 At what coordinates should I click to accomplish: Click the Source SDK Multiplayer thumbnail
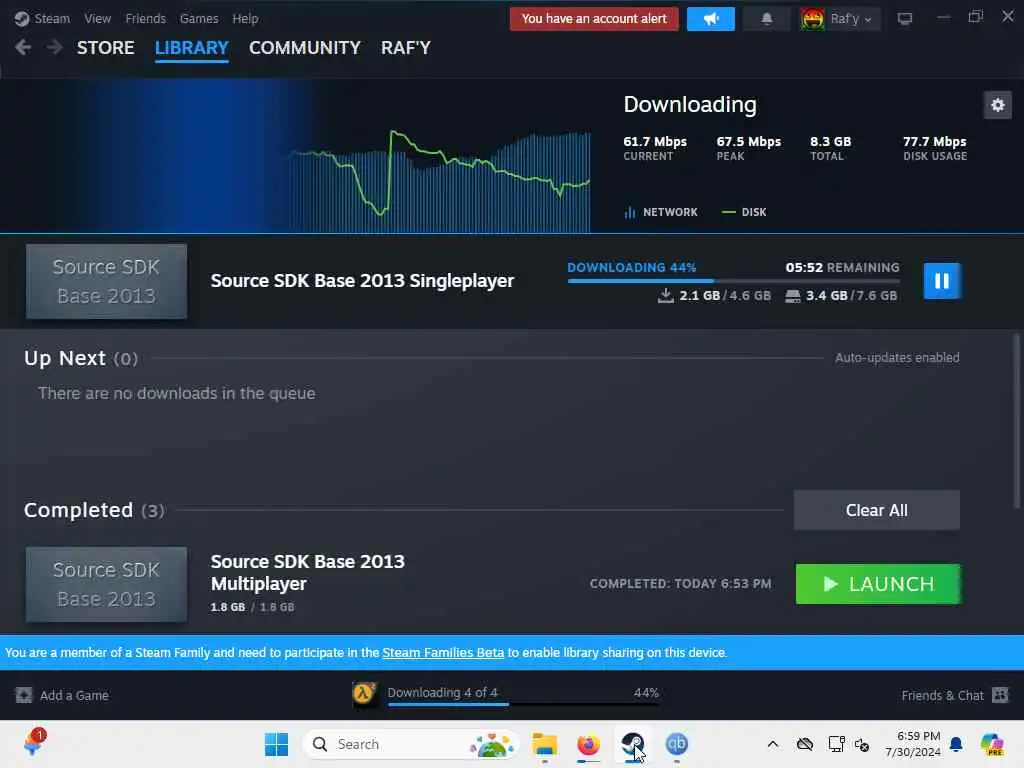pos(106,584)
